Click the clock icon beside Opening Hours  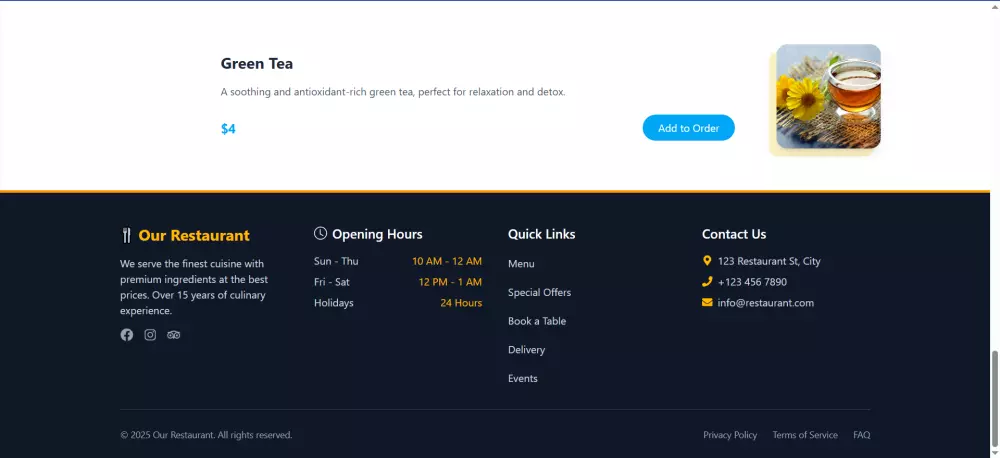click(320, 233)
